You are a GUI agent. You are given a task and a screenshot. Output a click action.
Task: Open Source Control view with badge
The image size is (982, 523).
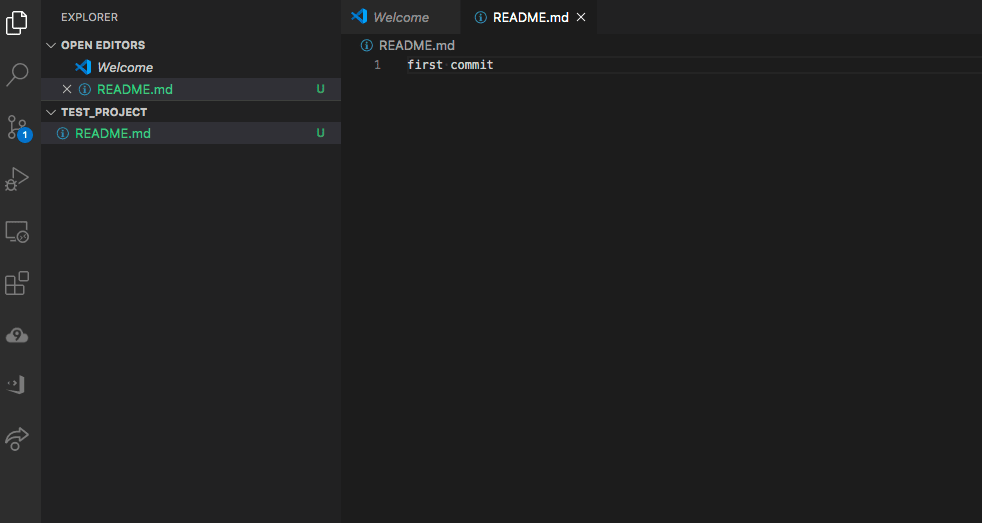pos(18,128)
